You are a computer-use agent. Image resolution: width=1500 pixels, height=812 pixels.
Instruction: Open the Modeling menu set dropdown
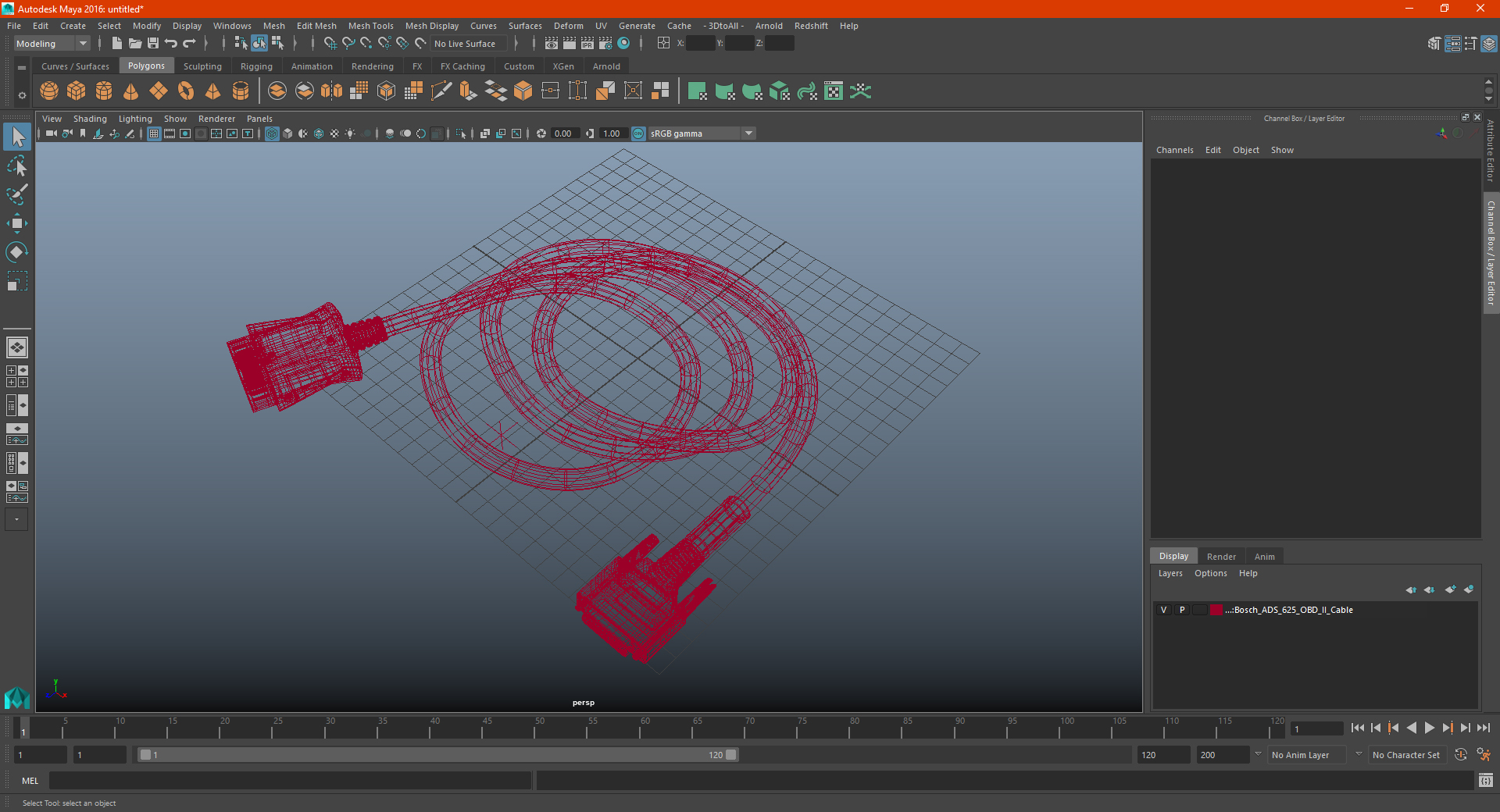click(x=52, y=44)
